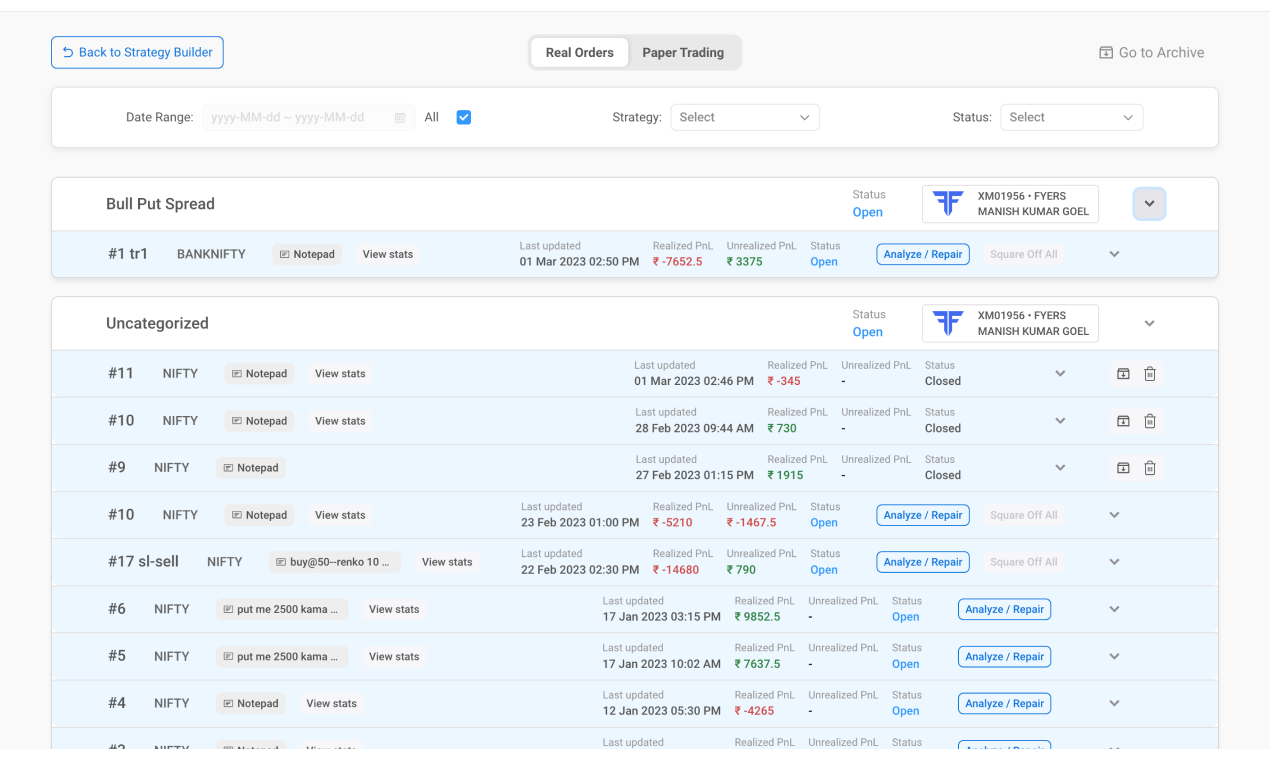Screen dimensions: 1270x760
Task: Delete the #9 NIFTY order
Action: [x=1150, y=468]
